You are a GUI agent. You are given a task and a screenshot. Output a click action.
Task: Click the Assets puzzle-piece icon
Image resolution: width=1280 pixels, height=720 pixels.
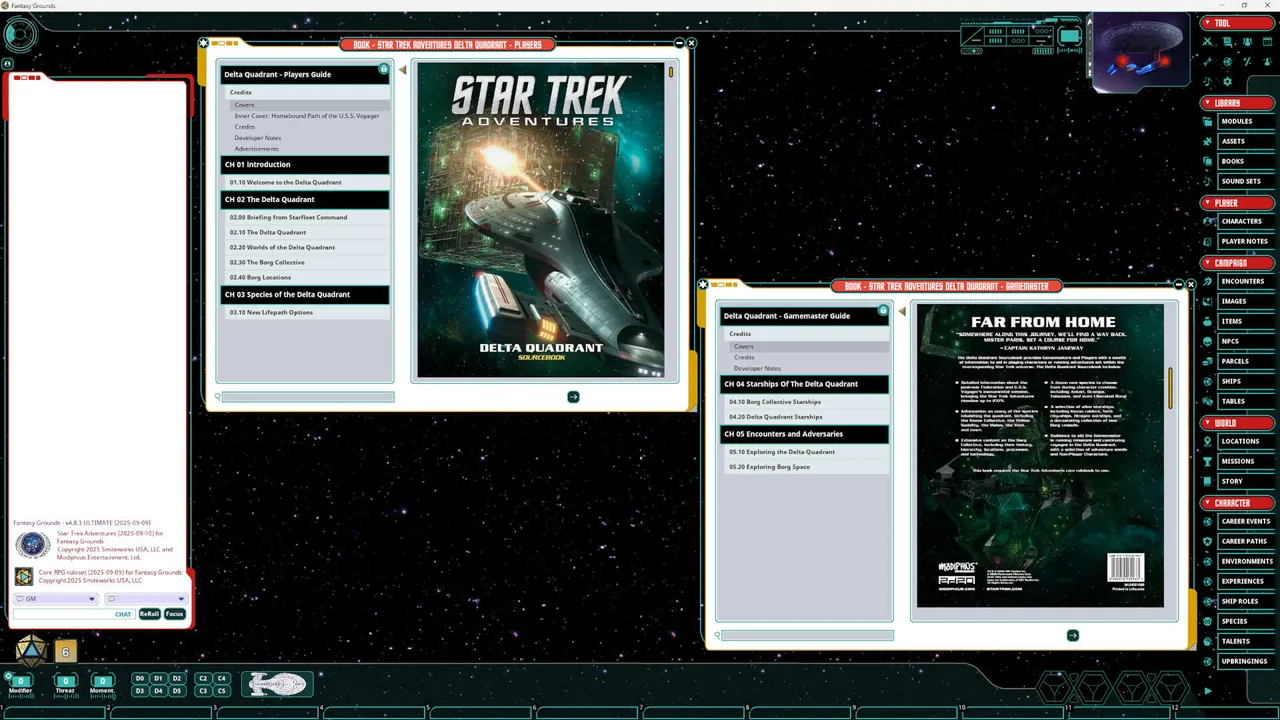[x=1208, y=141]
